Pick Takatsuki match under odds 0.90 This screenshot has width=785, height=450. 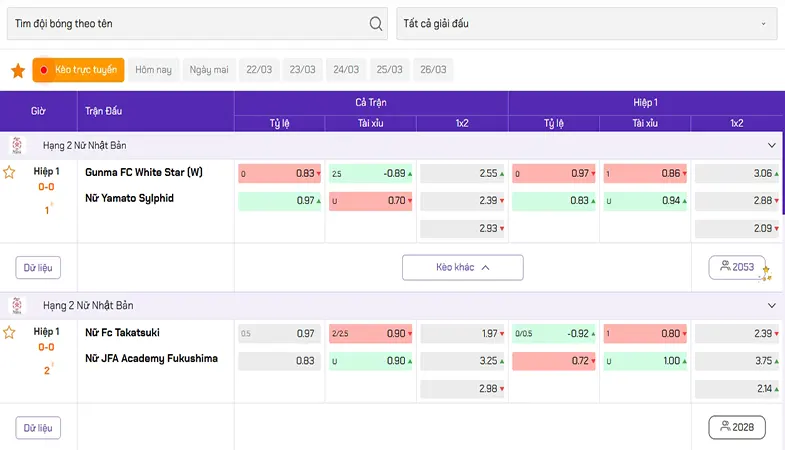coord(370,361)
